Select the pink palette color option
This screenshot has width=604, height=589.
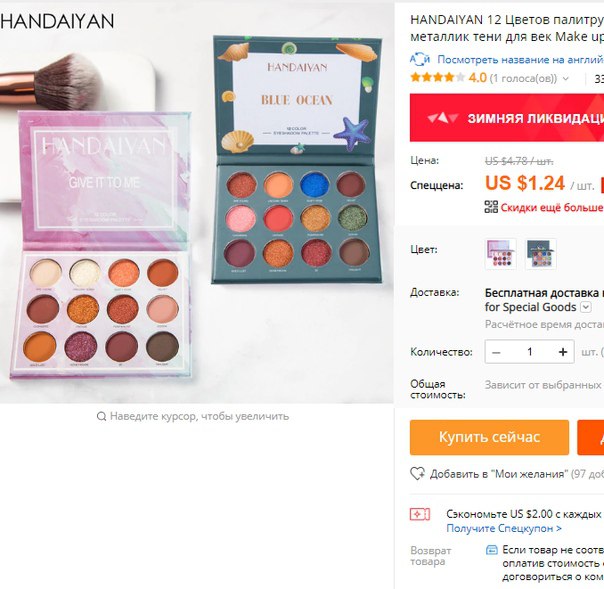pyautogui.click(x=500, y=253)
